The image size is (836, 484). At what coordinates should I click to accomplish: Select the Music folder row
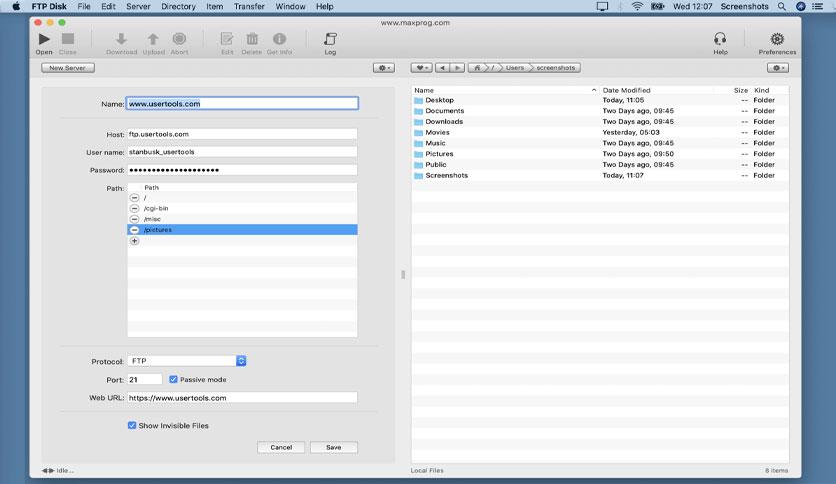pyautogui.click(x=600, y=143)
